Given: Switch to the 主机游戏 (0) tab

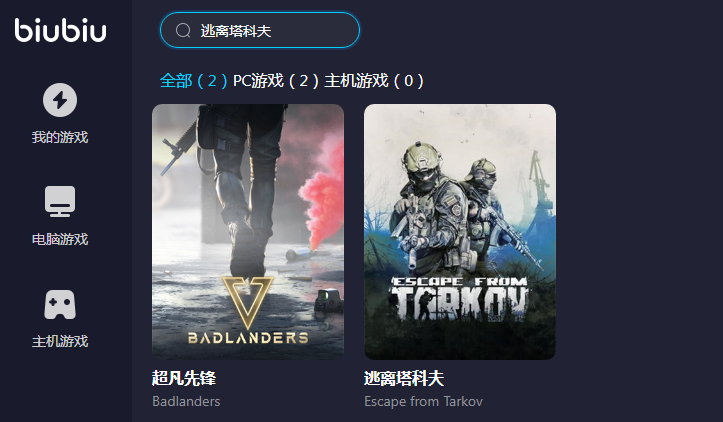Looking at the screenshot, I should point(373,81).
